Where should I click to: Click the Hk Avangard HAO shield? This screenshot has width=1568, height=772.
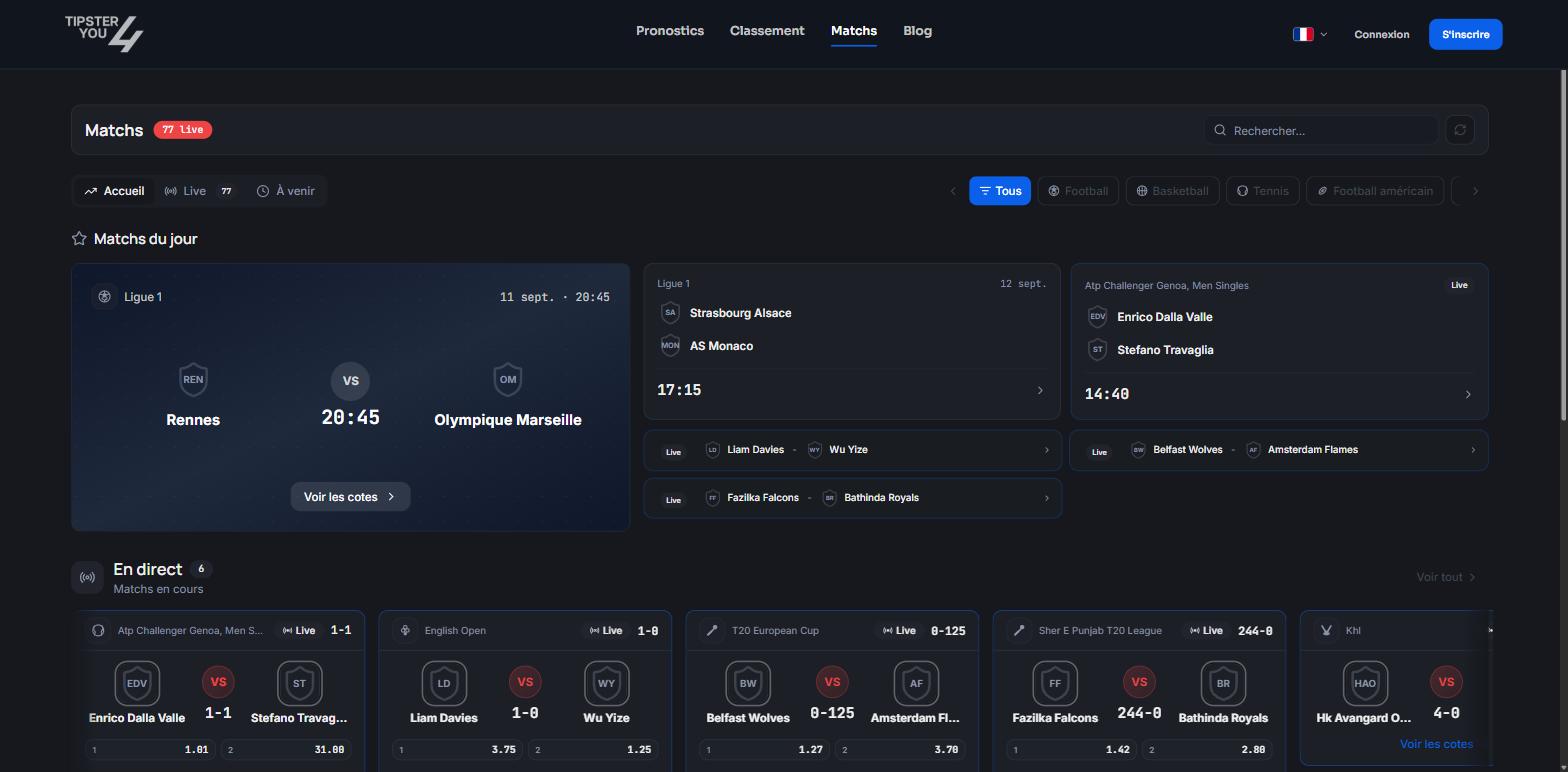click(1364, 684)
